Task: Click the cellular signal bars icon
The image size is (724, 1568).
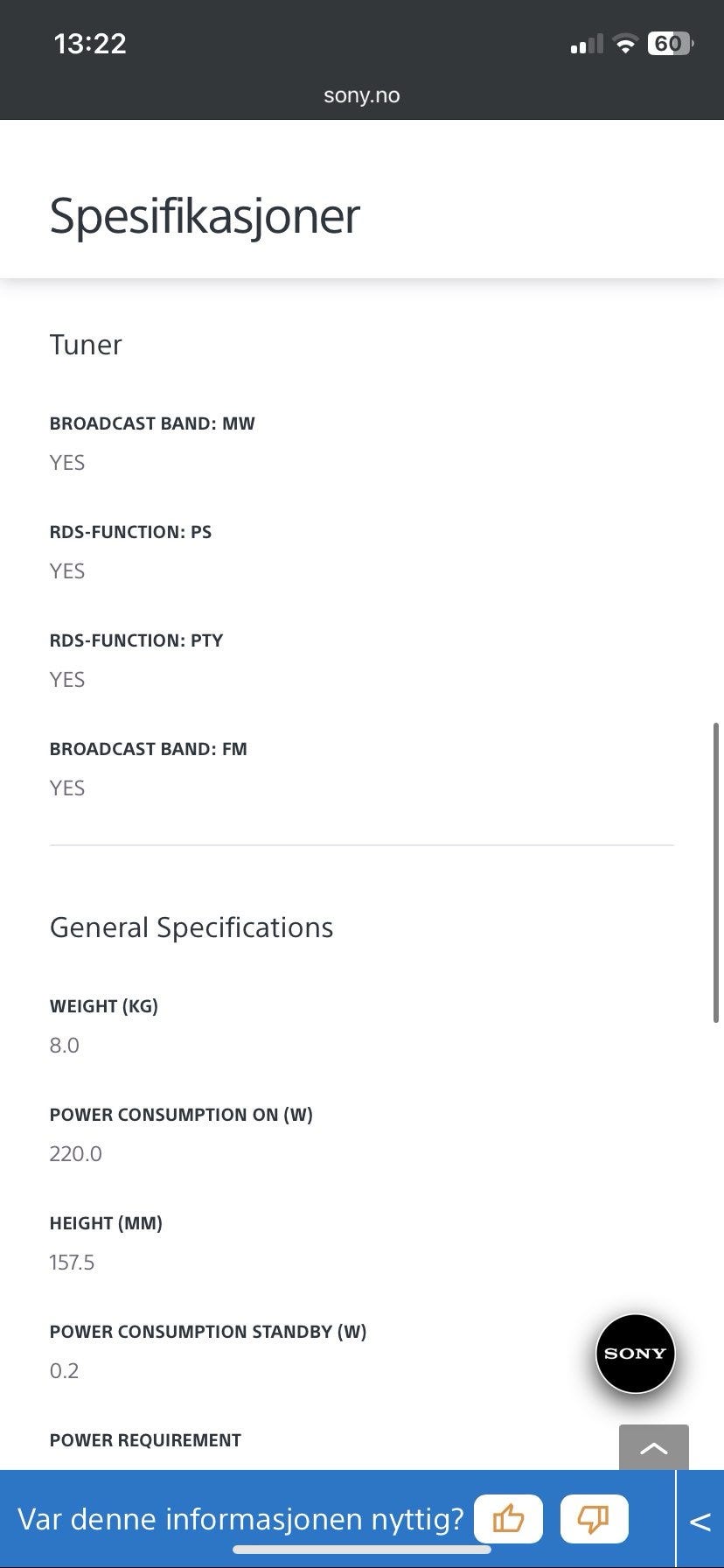Action: click(586, 44)
